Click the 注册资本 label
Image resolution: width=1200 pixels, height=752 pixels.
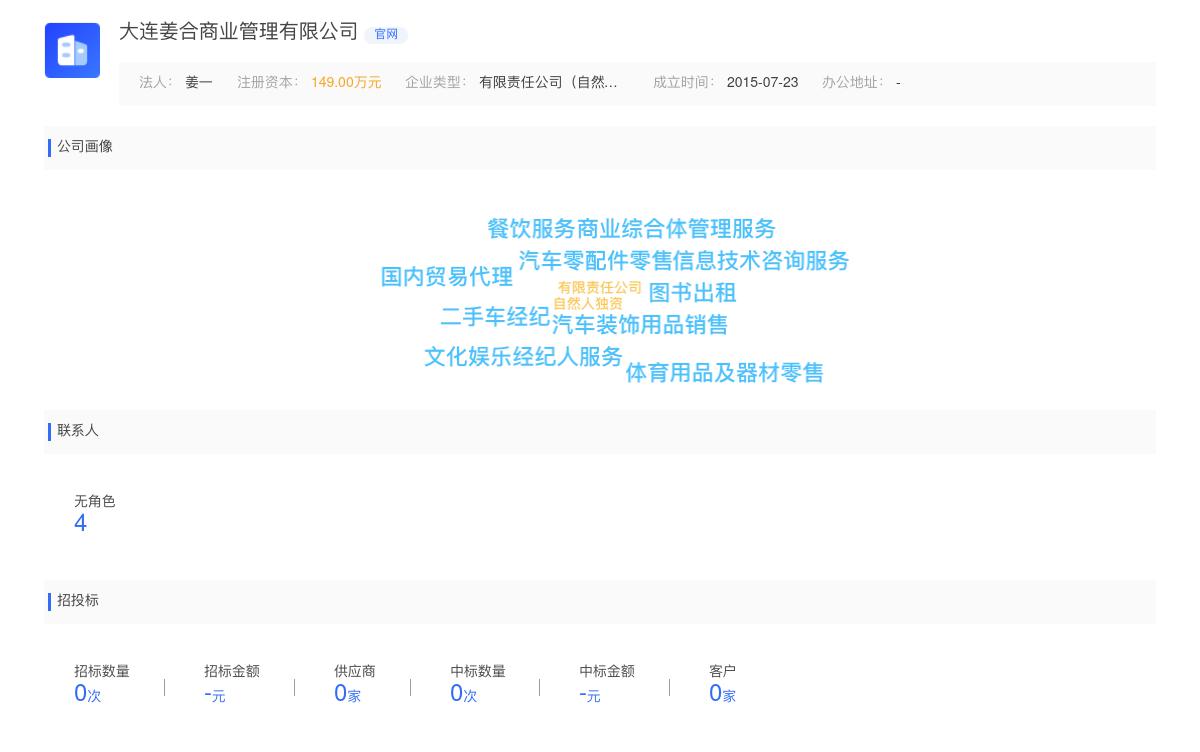(267, 82)
